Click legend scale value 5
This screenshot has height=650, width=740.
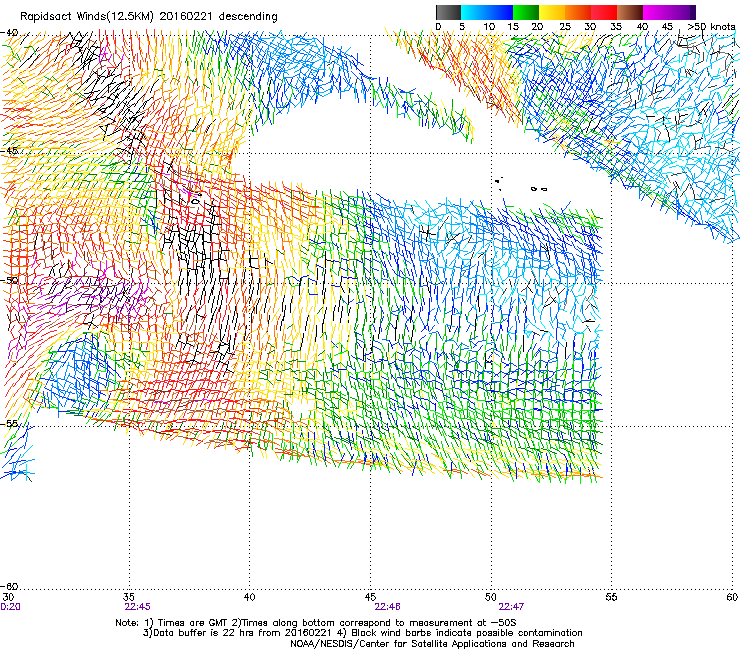tap(462, 27)
